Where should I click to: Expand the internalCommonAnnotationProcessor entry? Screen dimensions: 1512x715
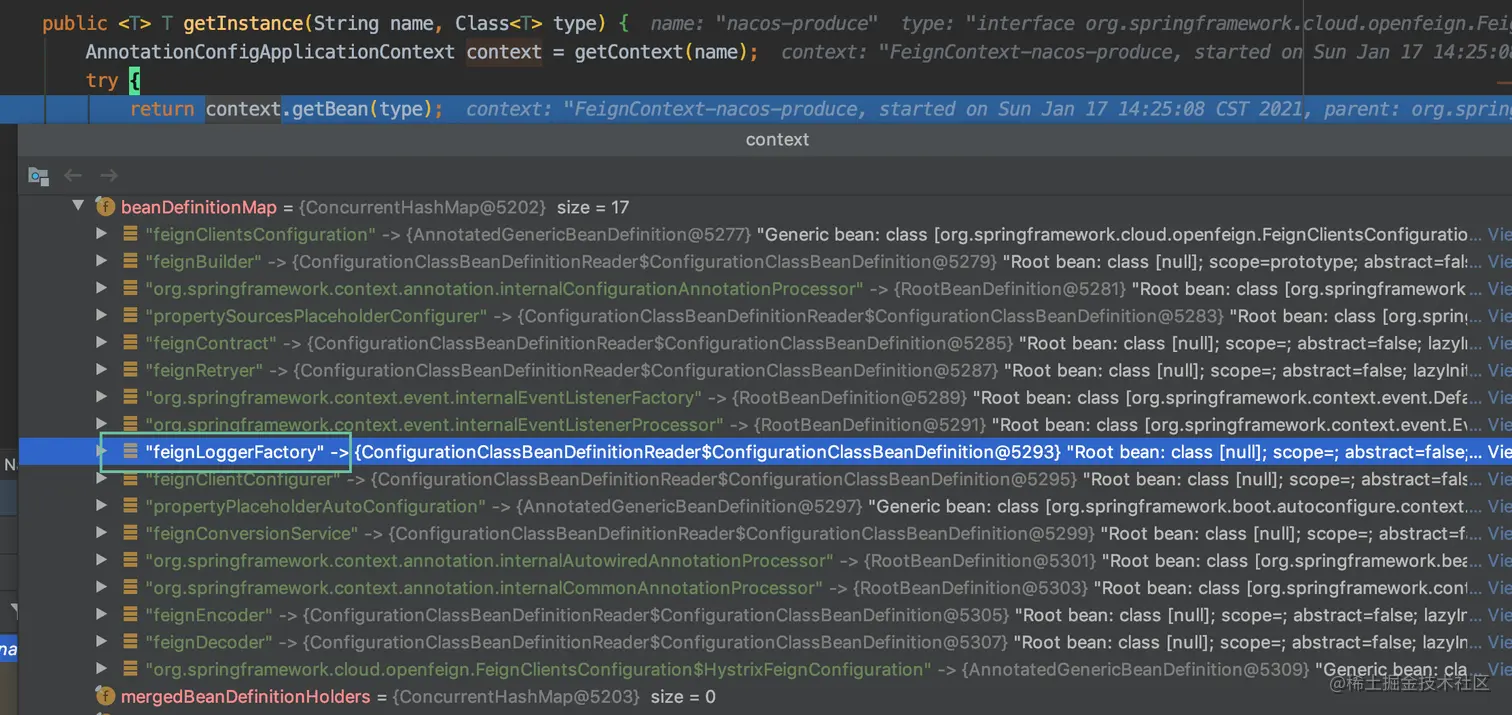[x=101, y=587]
